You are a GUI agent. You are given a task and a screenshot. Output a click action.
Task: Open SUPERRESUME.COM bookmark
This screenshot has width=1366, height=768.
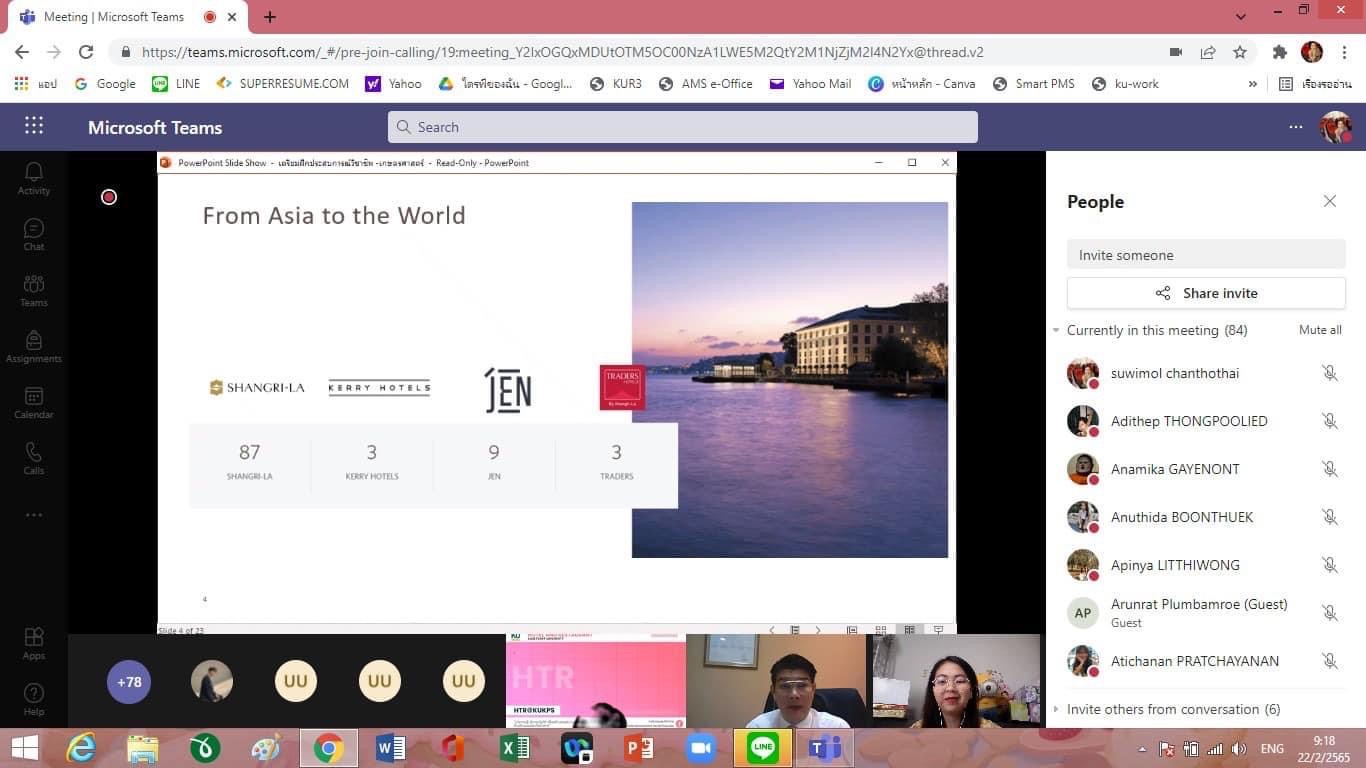point(283,84)
